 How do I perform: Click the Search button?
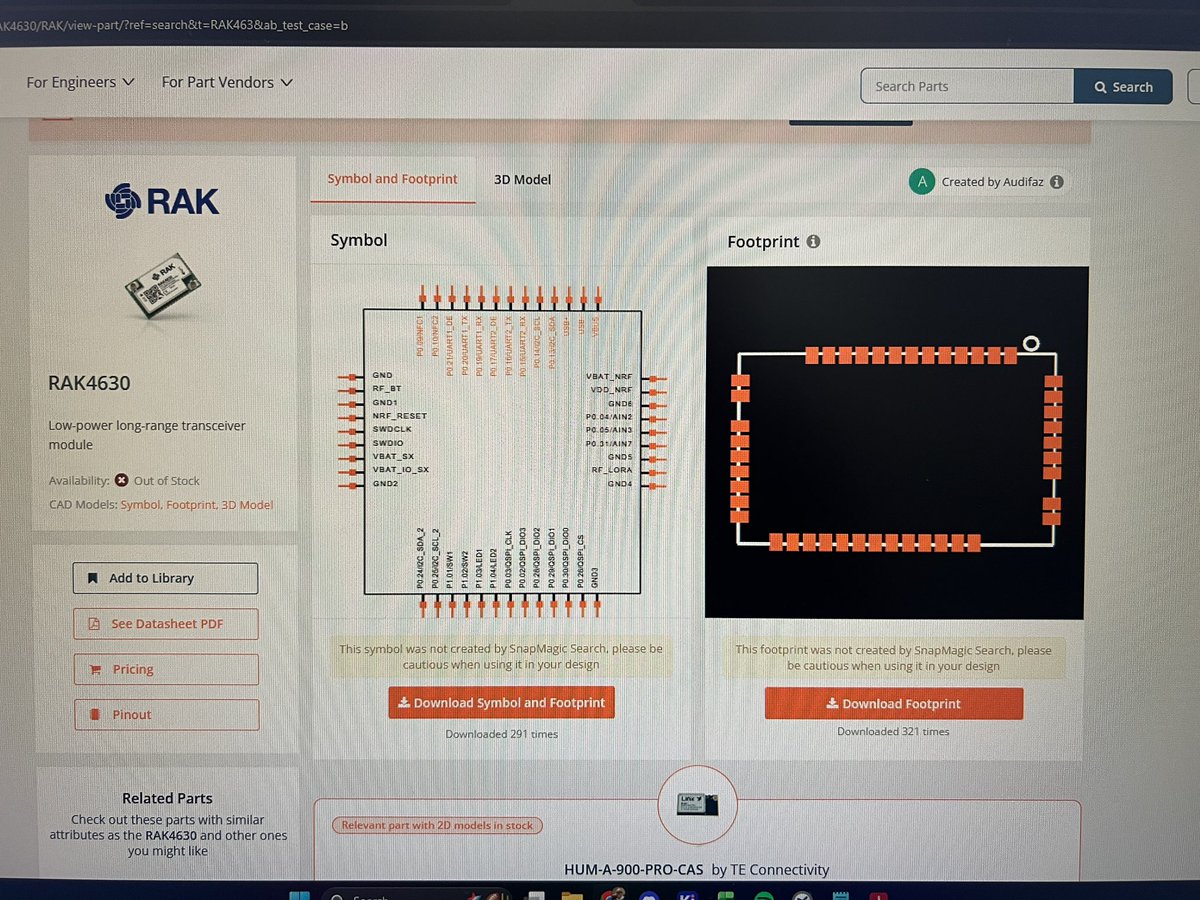point(1124,87)
